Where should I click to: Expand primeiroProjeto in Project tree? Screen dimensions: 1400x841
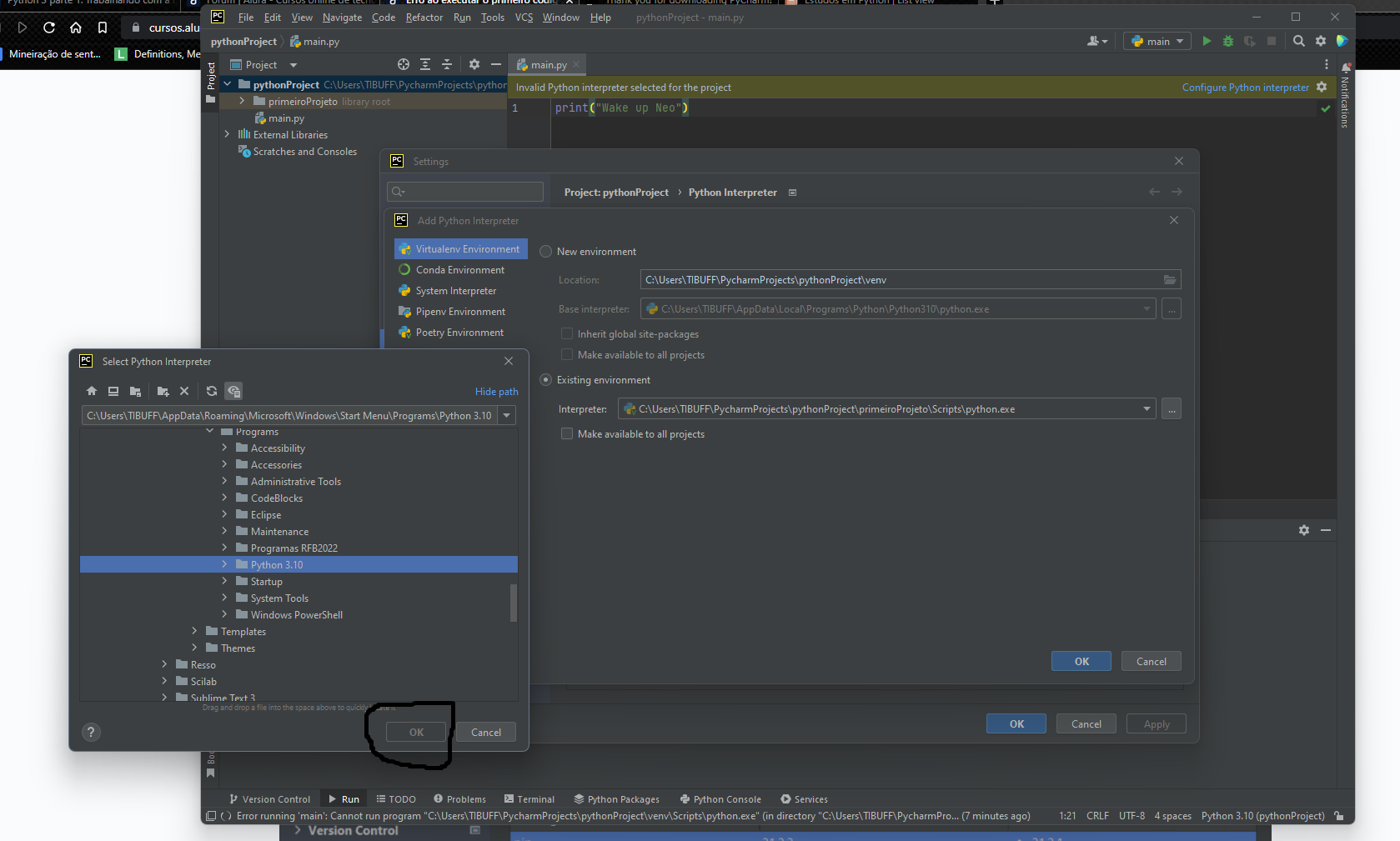242,101
